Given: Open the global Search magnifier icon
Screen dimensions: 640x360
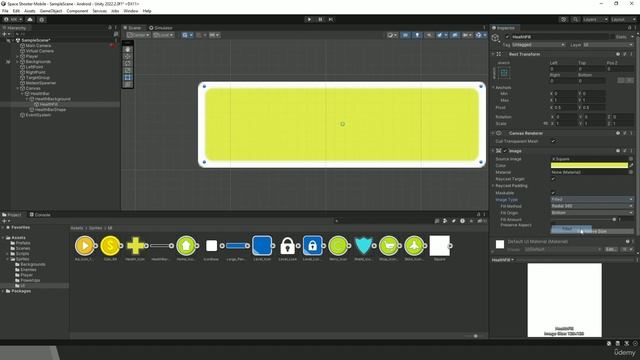Looking at the screenshot, I should pos(575,19).
